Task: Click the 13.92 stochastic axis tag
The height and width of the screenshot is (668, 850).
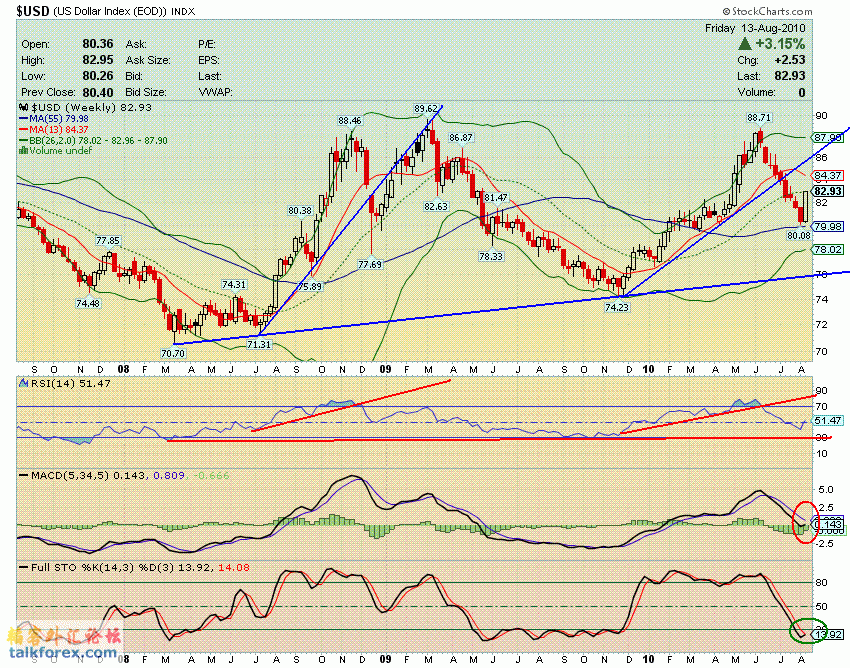Action: (x=828, y=634)
